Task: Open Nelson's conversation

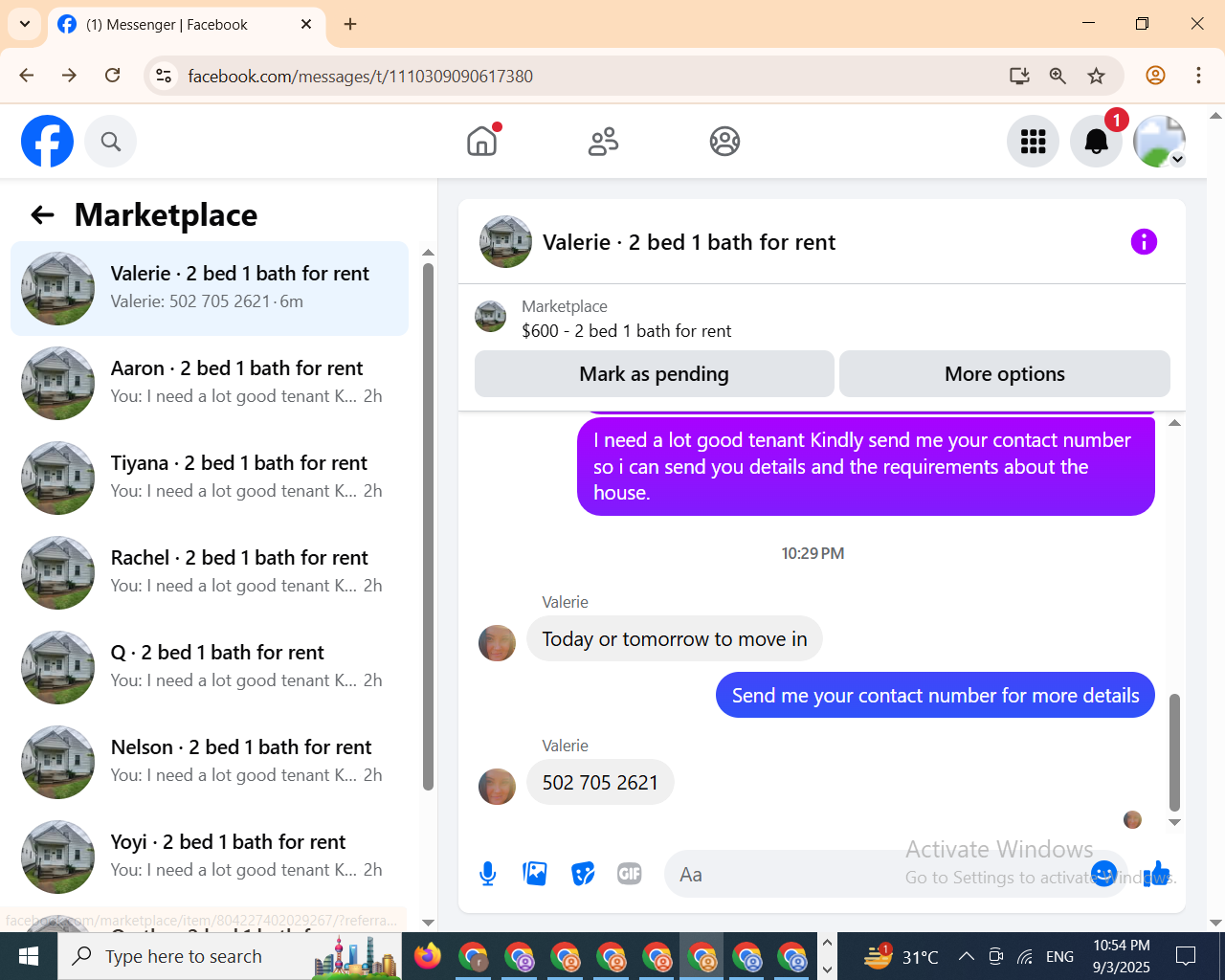Action: coord(210,762)
